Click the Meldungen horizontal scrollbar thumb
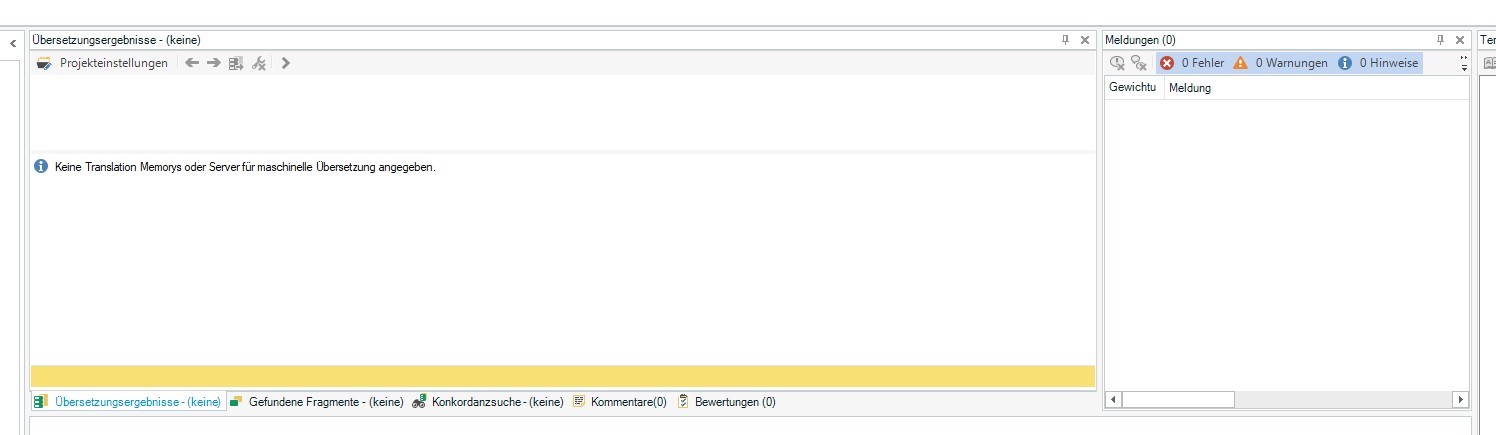This screenshot has height=435, width=1496. click(1178, 400)
